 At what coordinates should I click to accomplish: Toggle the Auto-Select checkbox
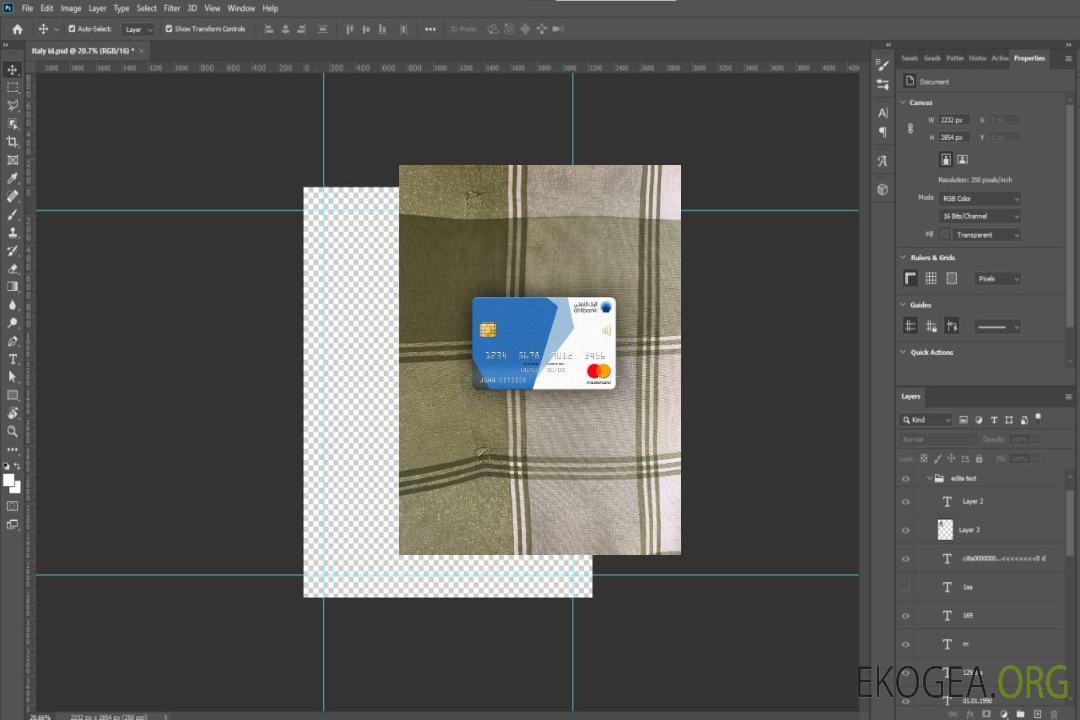pos(72,29)
